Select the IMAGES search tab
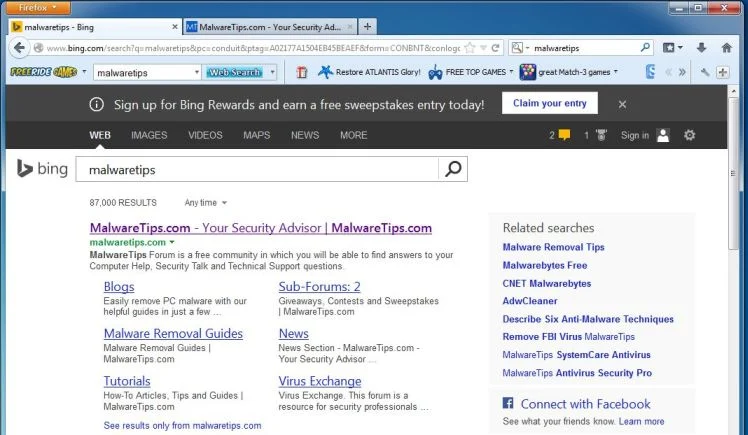The width and height of the screenshot is (748, 435). pyautogui.click(x=149, y=135)
